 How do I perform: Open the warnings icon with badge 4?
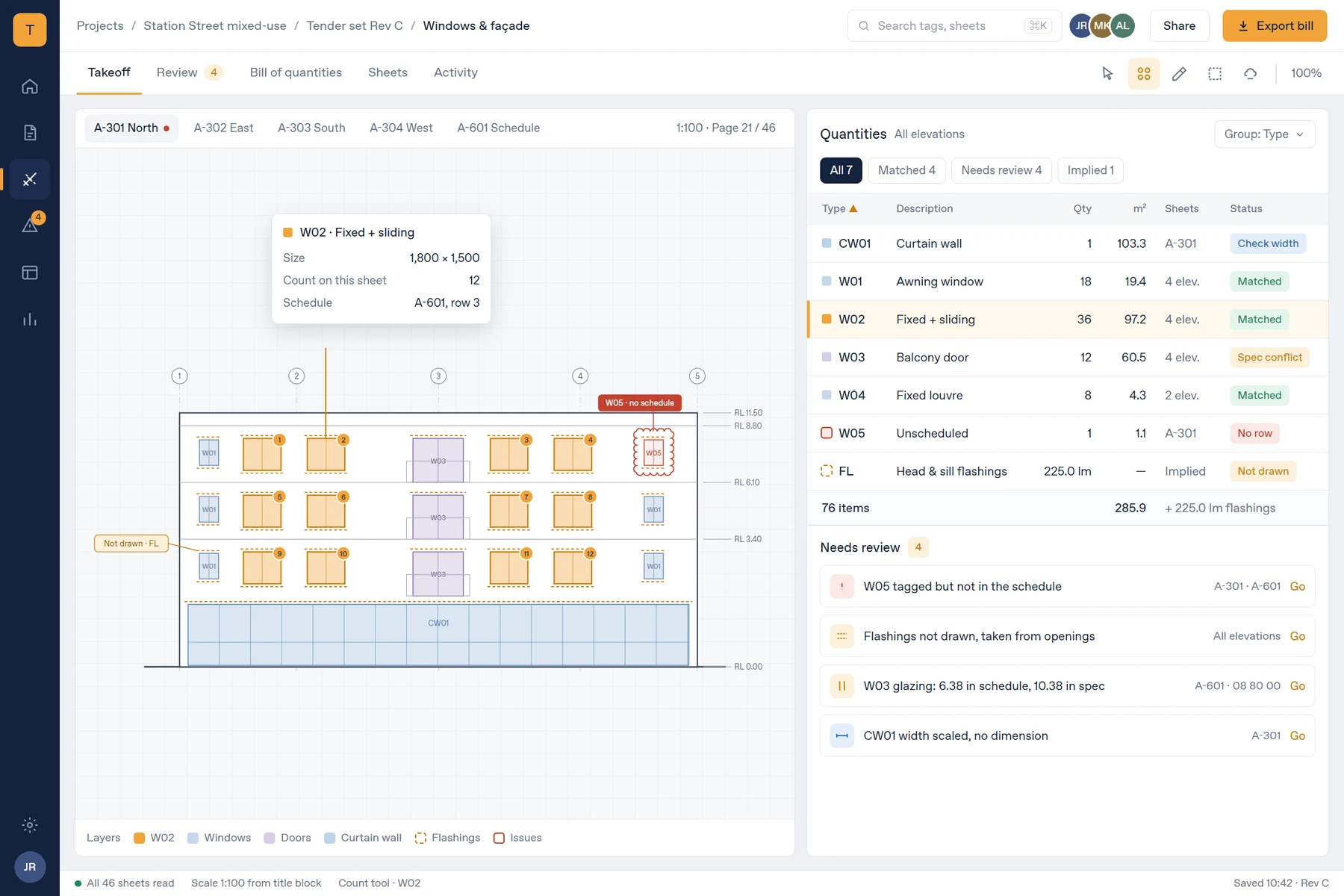tap(30, 225)
